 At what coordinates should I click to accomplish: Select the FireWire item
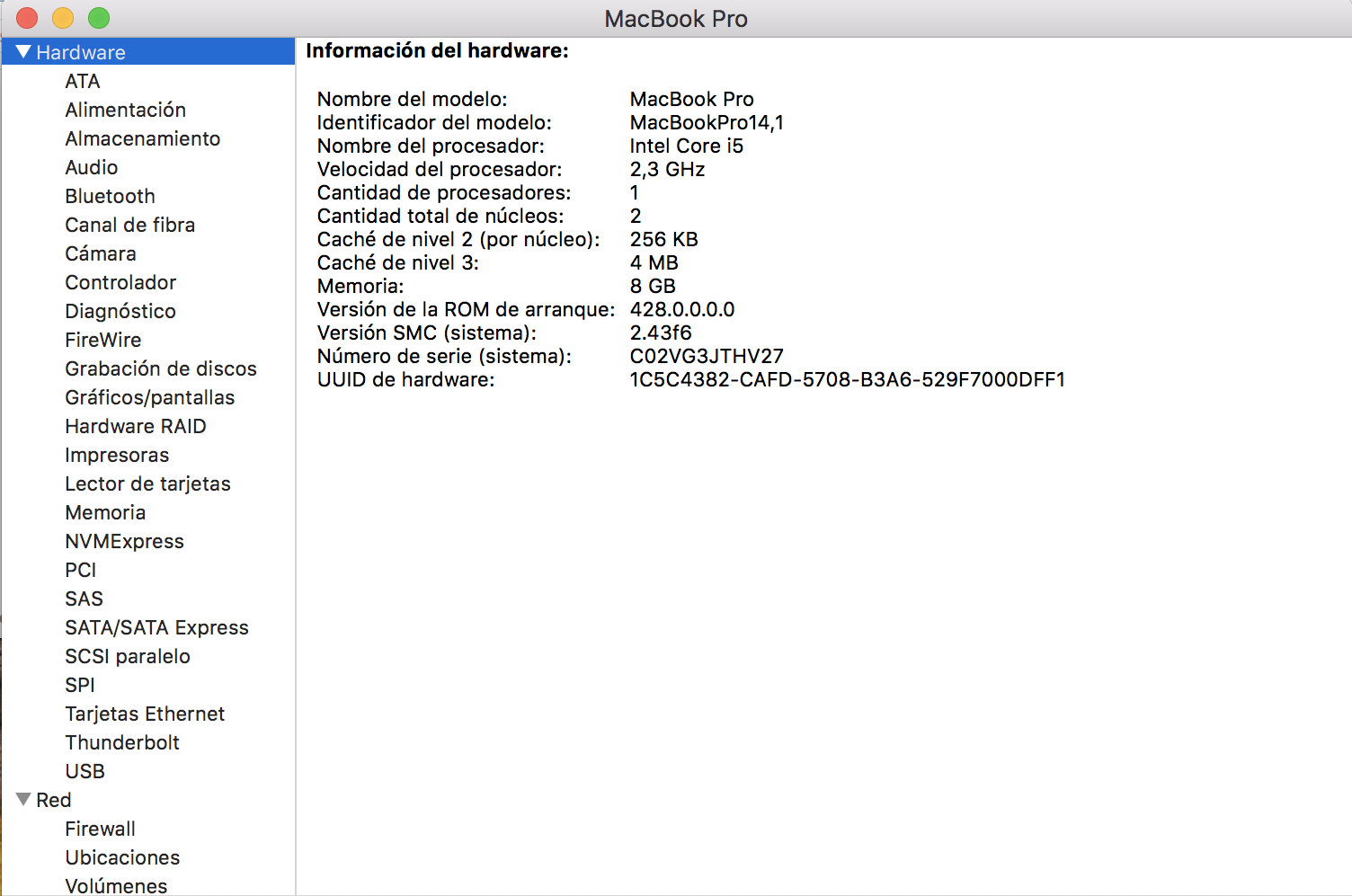tap(103, 340)
